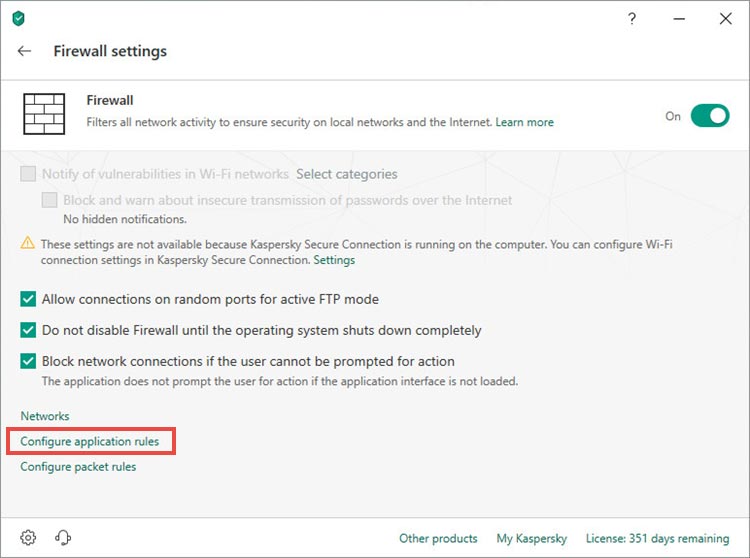The image size is (750, 558).
Task: Go back using the left arrow
Action: pos(24,51)
